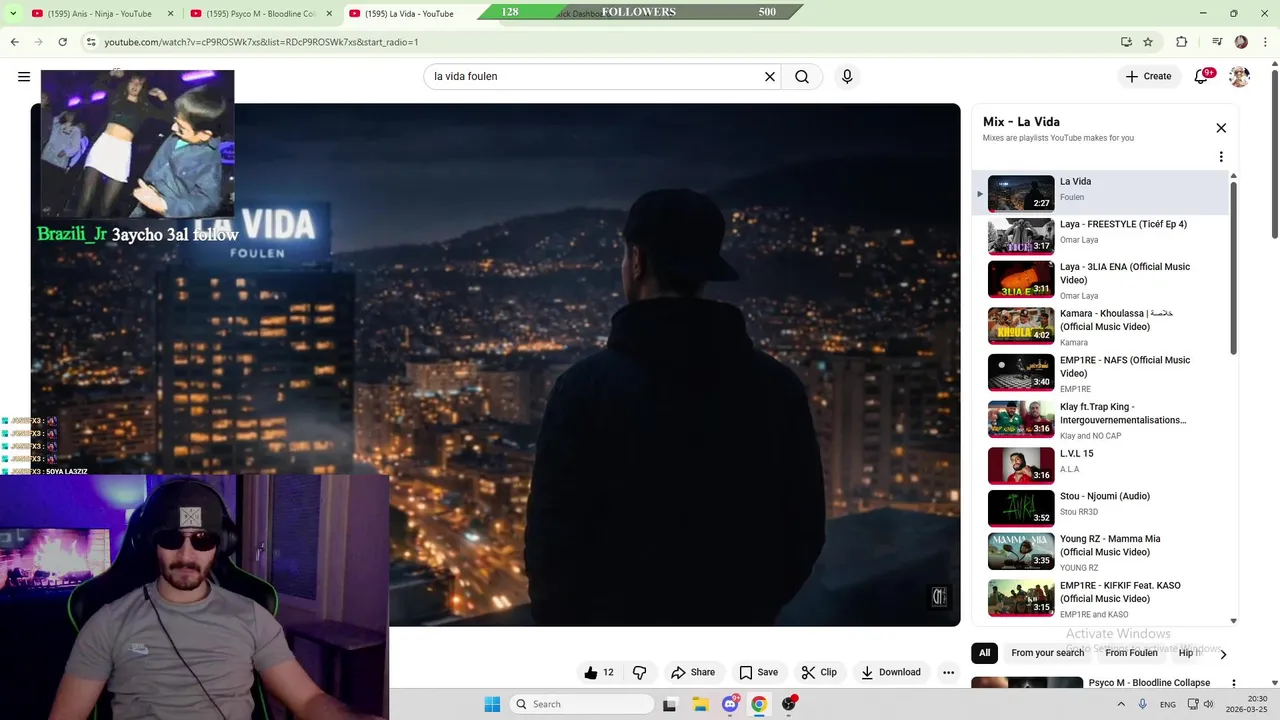The image size is (1280, 720).
Task: Open more actions below the video
Action: tap(948, 672)
